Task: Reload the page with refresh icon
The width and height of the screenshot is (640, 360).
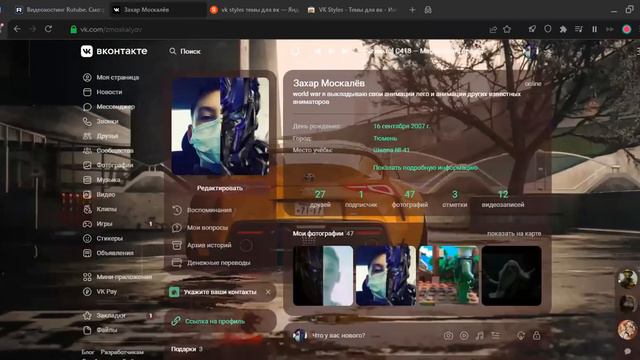Action: tap(48, 29)
